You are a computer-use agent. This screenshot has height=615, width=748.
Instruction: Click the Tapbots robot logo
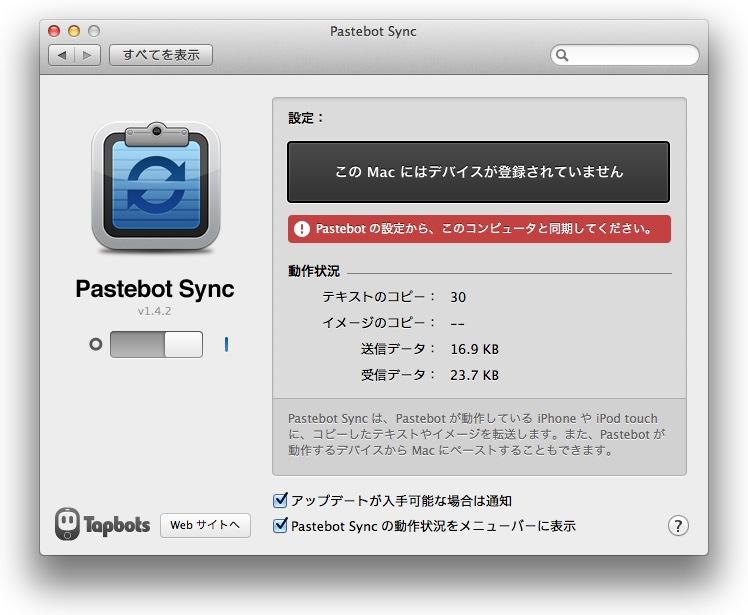point(68,524)
